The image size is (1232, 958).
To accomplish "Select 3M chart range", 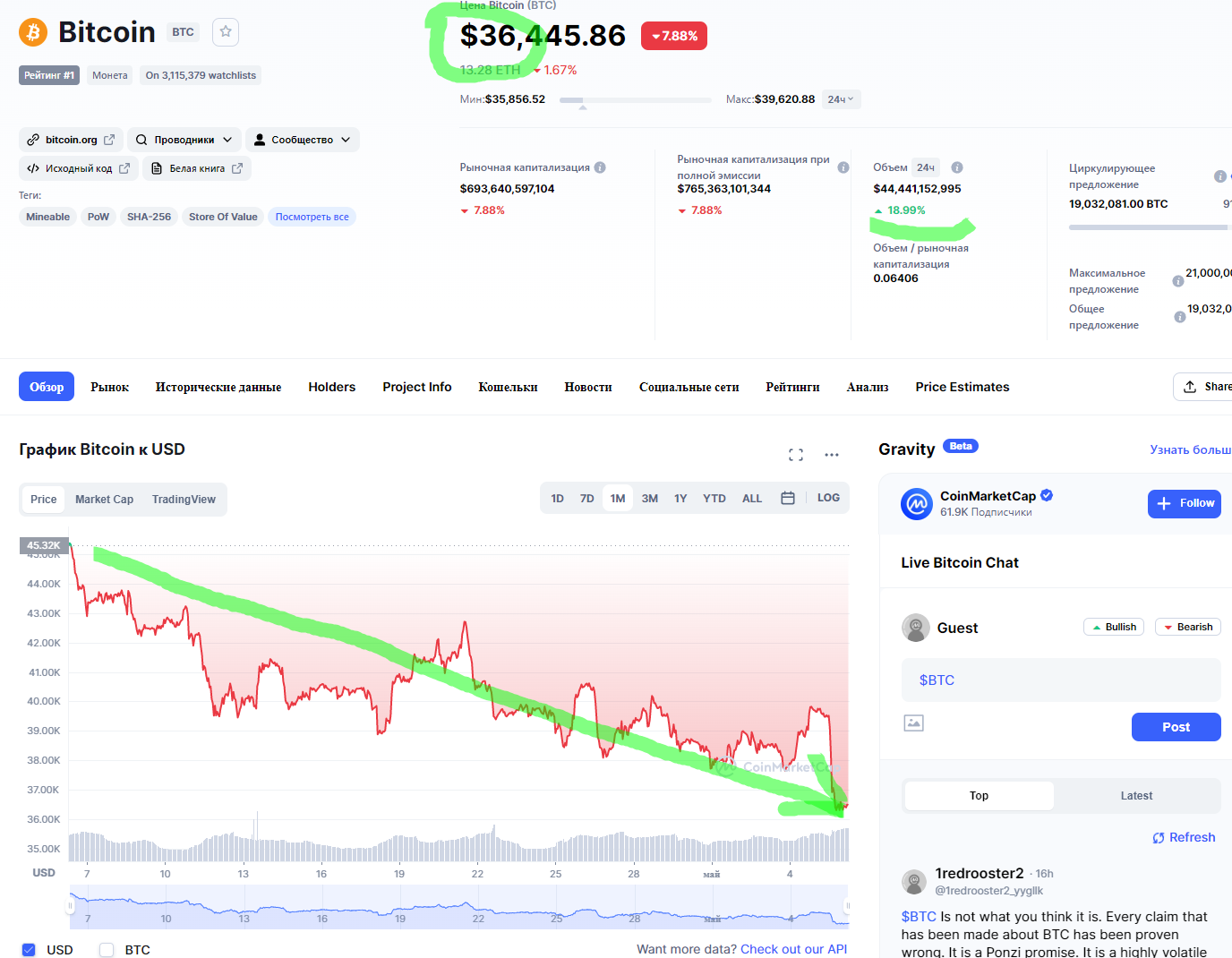I will pyautogui.click(x=650, y=499).
